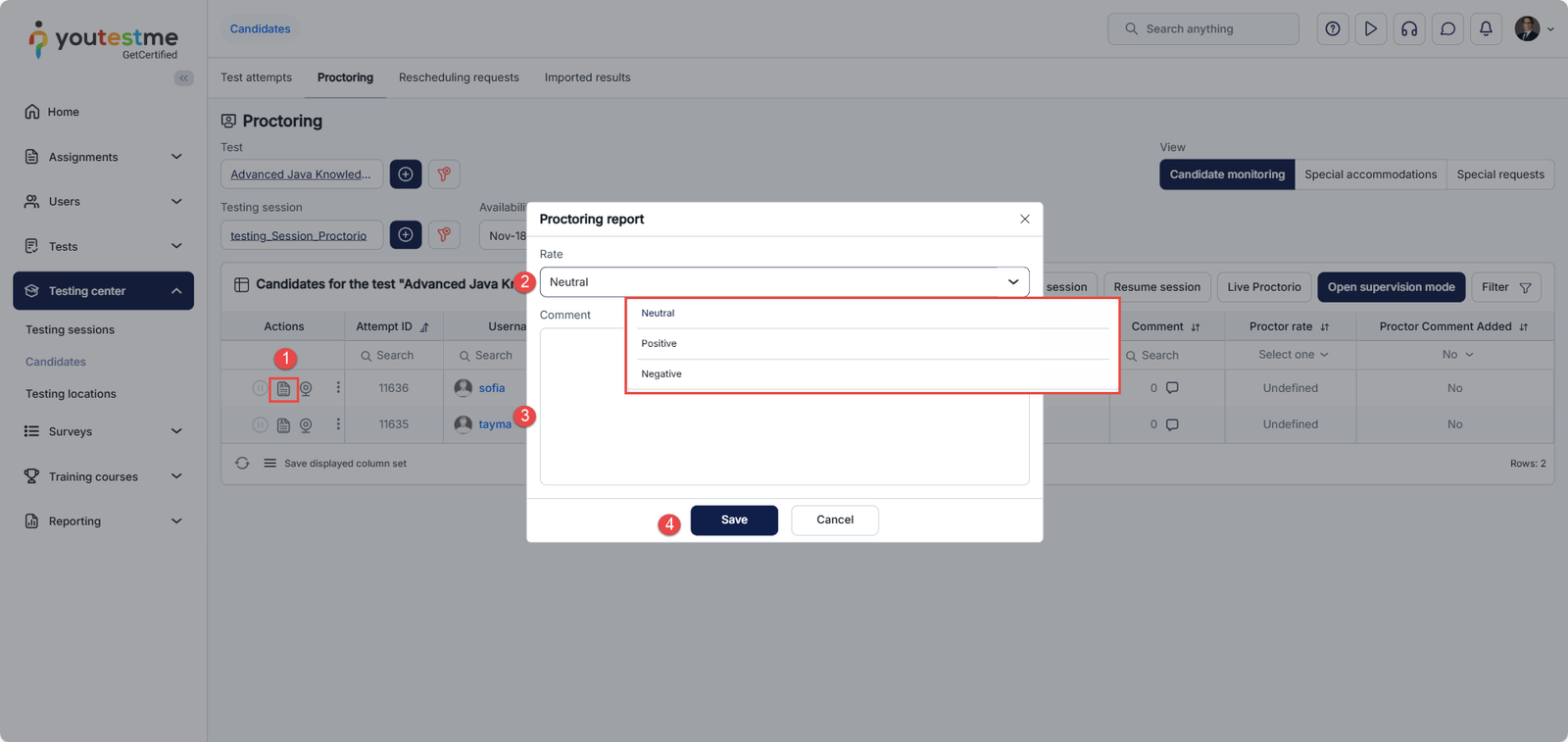1568x742 pixels.
Task: Click the notifications bell icon
Action: 1486,29
